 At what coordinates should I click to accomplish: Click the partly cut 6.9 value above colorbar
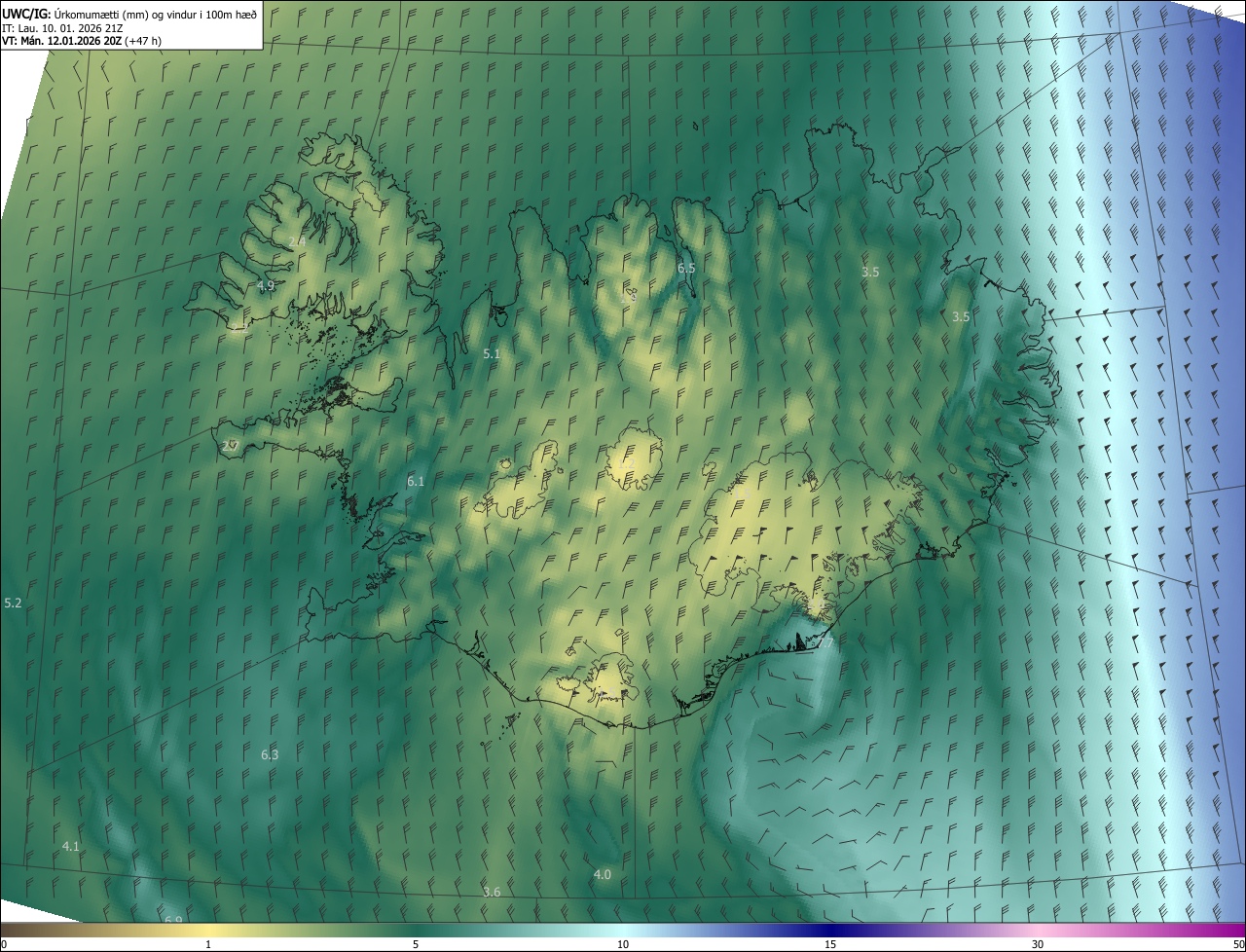(x=173, y=919)
